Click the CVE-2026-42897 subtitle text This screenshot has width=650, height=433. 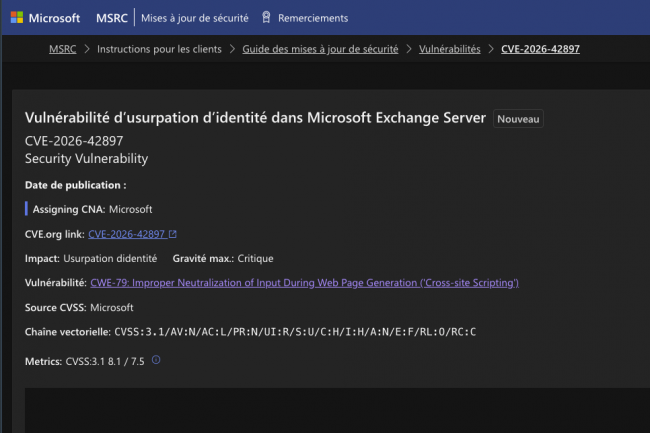(x=74, y=141)
